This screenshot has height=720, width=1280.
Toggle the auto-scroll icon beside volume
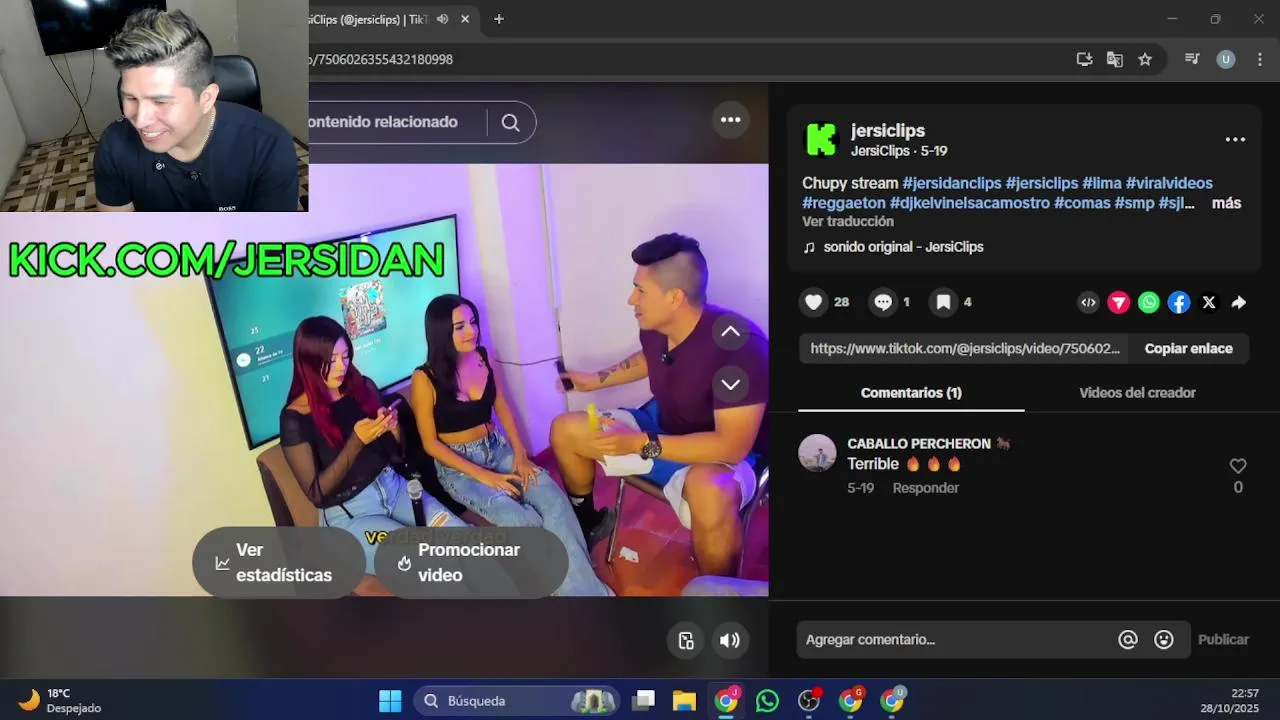[686, 641]
